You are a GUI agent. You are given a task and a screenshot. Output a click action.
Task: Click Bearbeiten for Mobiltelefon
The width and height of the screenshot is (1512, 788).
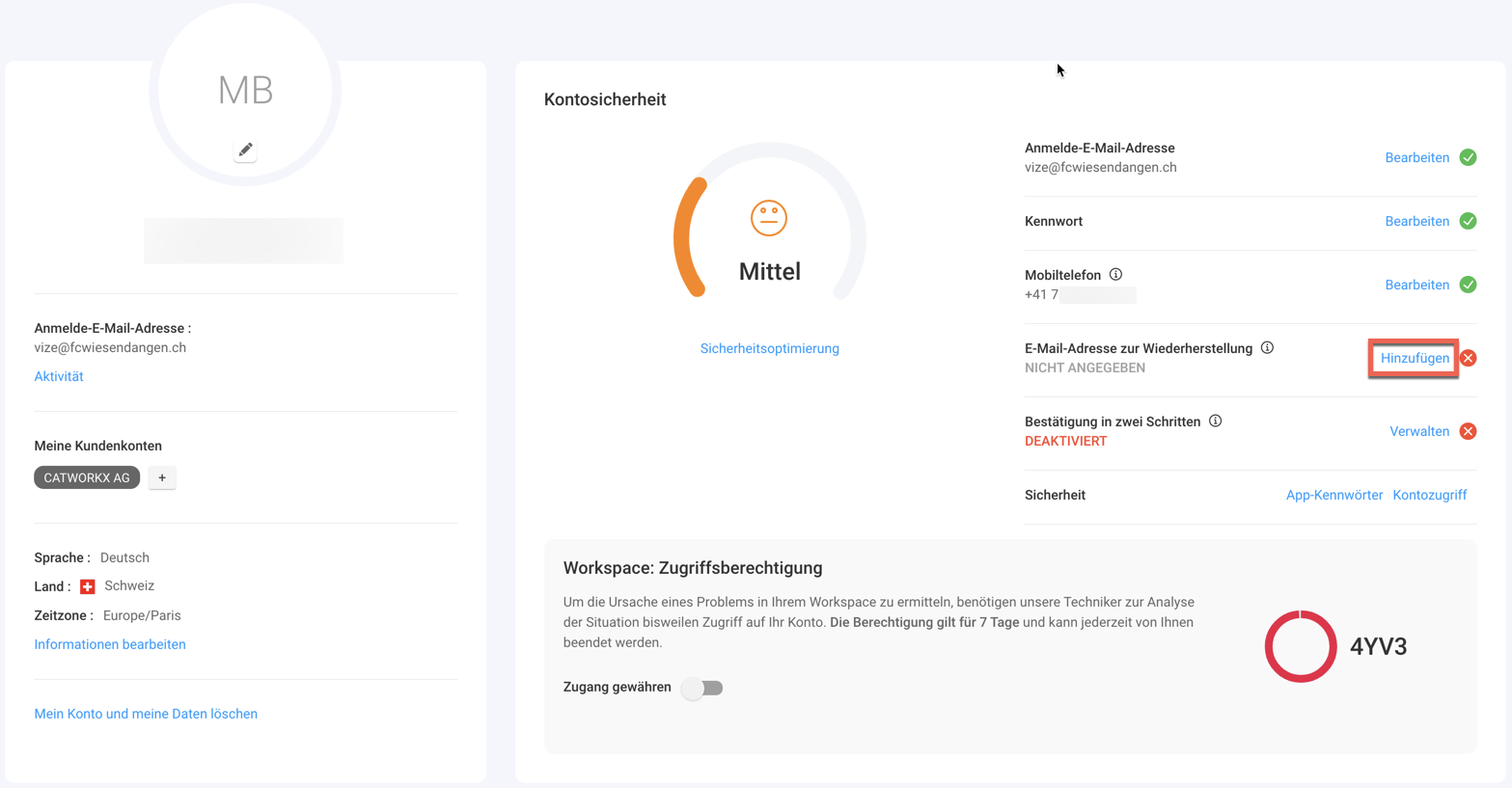[x=1416, y=285]
